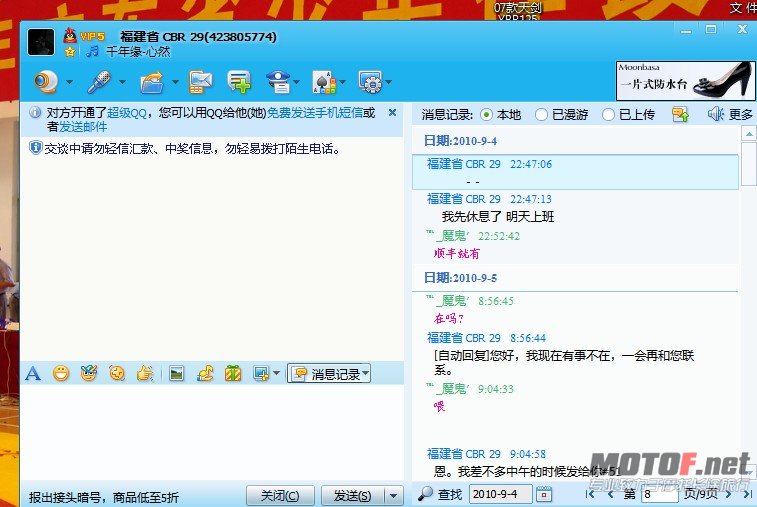Image resolution: width=757 pixels, height=507 pixels.
Task: Open the smiley emoticon picker
Action: coord(61,373)
